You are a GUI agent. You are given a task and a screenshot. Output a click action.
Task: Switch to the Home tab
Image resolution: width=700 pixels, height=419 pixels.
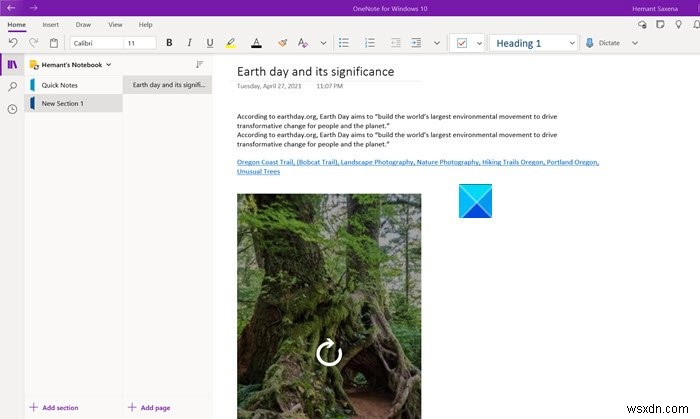17,25
